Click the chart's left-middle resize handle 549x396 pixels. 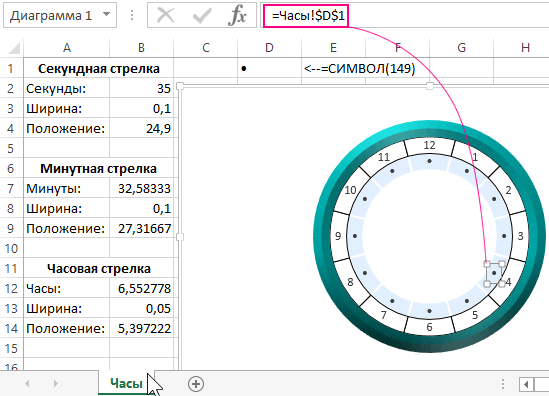pos(180,237)
